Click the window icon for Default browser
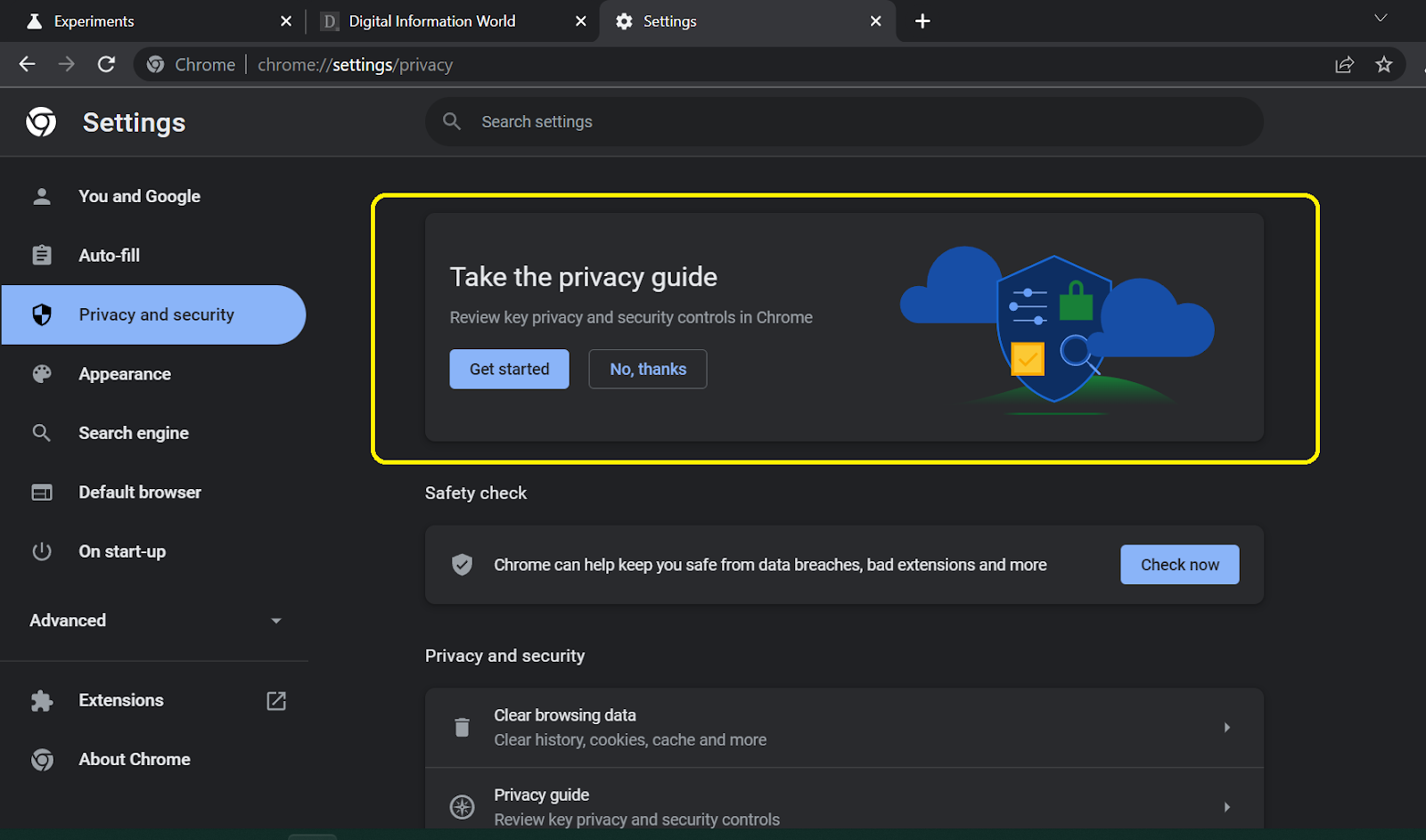 [x=42, y=493]
